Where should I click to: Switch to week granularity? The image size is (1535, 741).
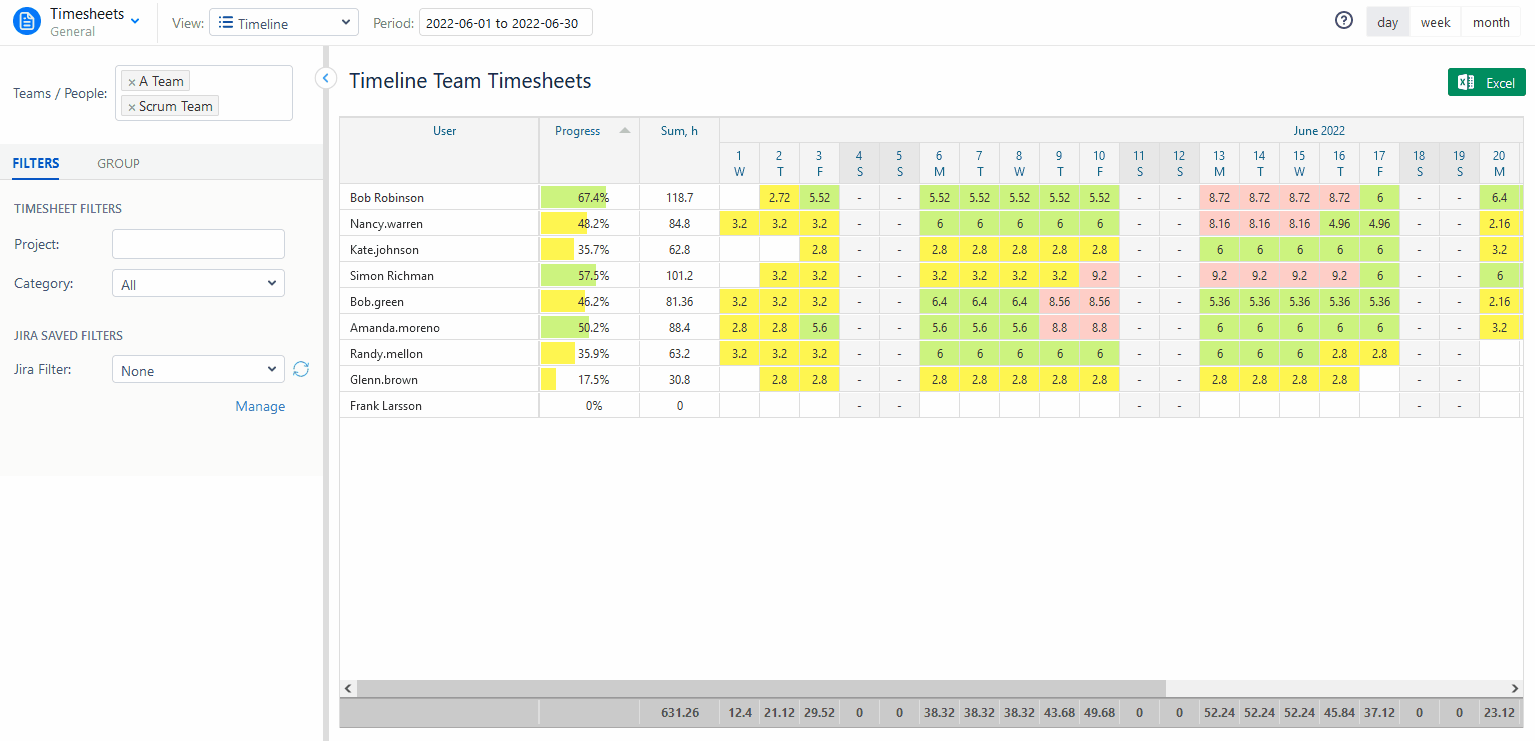(1436, 22)
